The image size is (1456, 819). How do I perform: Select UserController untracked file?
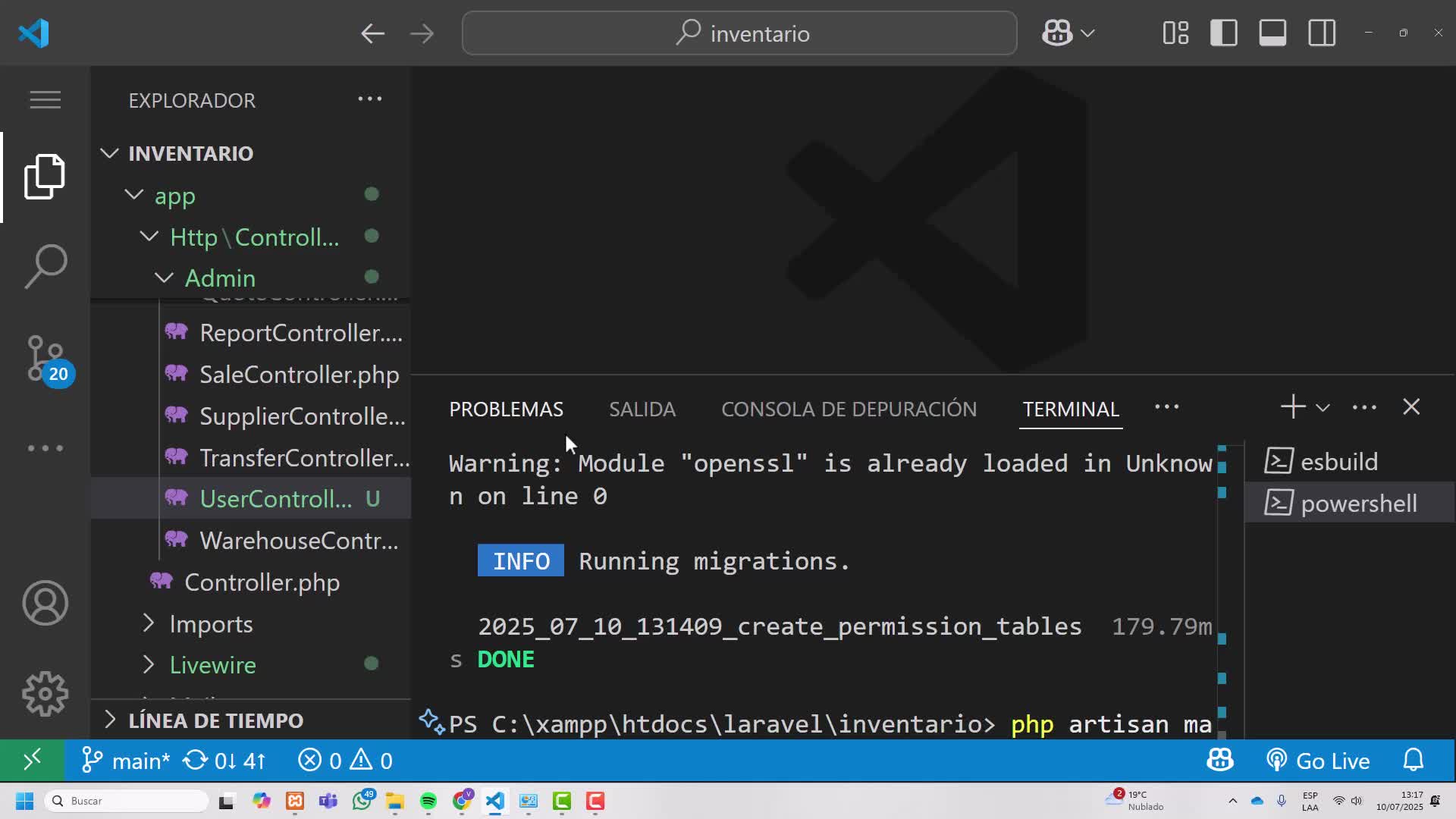251,499
